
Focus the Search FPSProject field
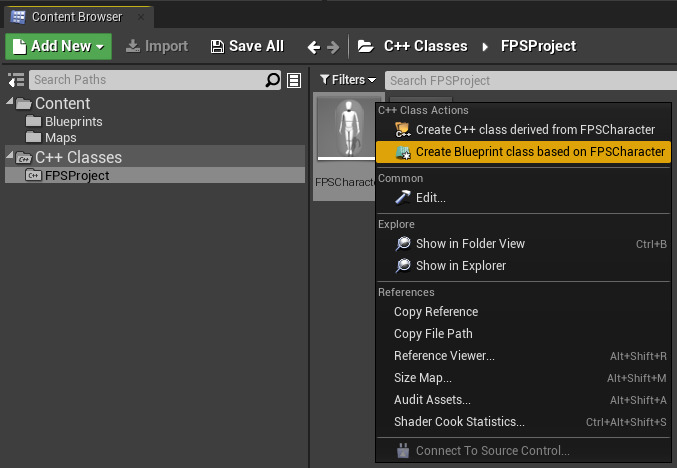tap(531, 80)
